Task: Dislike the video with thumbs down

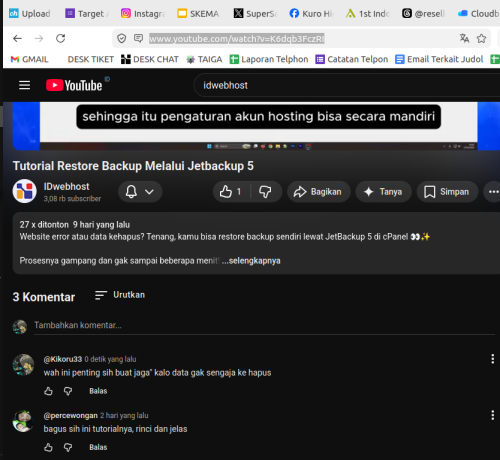Action: [265, 192]
